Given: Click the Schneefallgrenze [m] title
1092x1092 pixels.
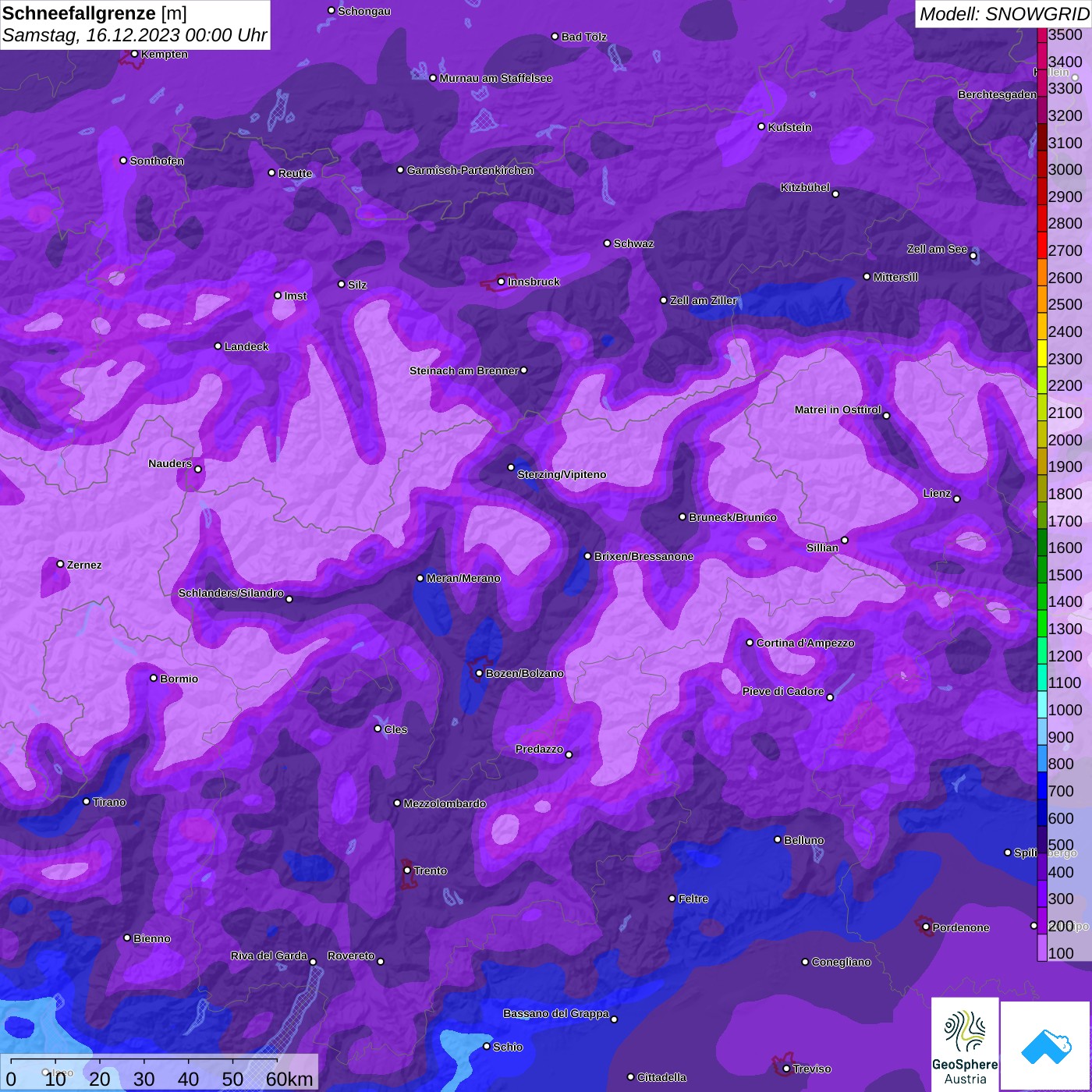Looking at the screenshot, I should 94,13.
